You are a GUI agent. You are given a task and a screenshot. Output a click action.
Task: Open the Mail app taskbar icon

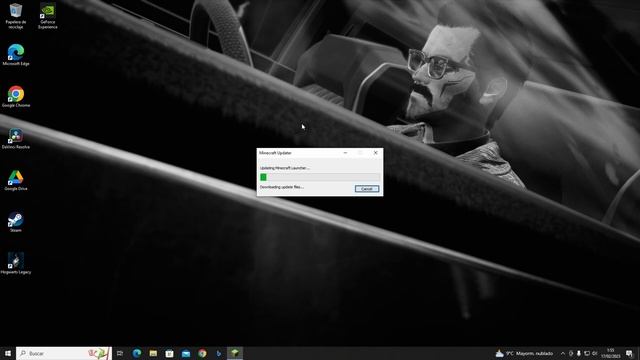[186, 353]
